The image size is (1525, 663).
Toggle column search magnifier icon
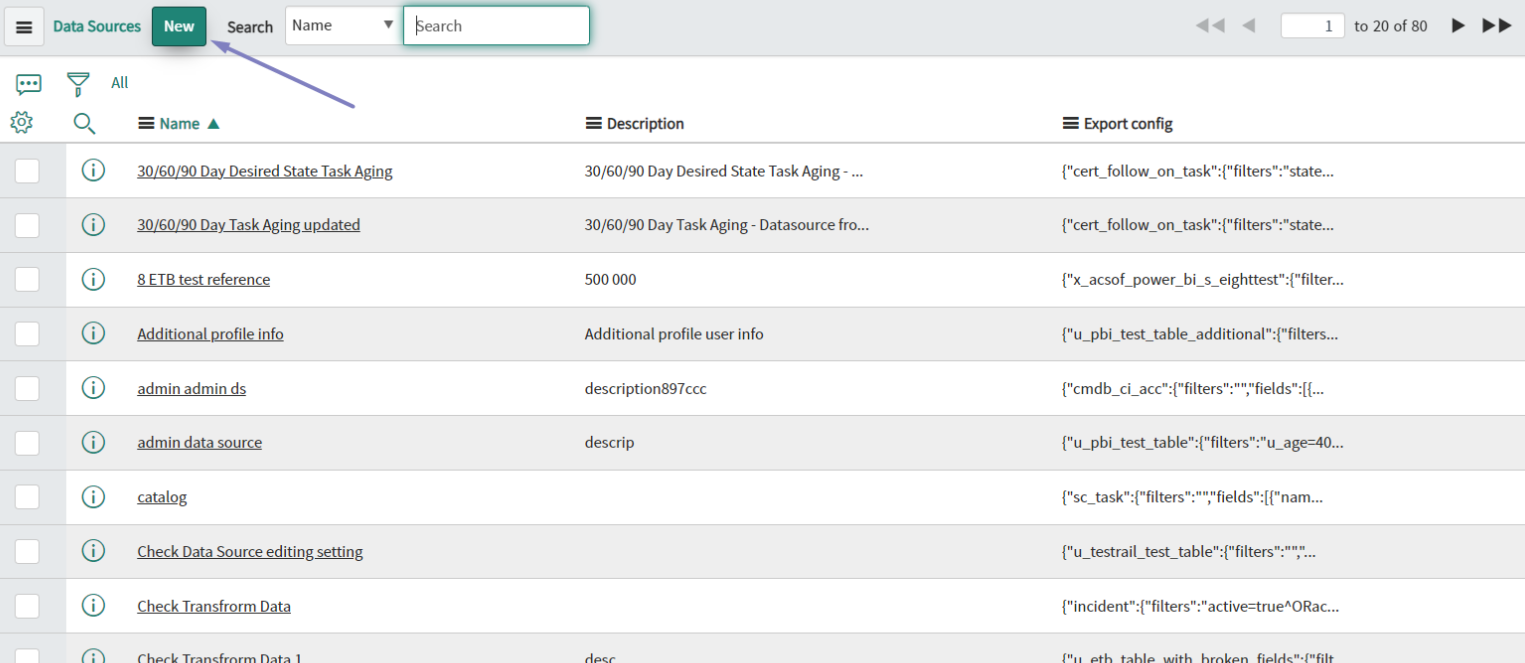coord(85,123)
